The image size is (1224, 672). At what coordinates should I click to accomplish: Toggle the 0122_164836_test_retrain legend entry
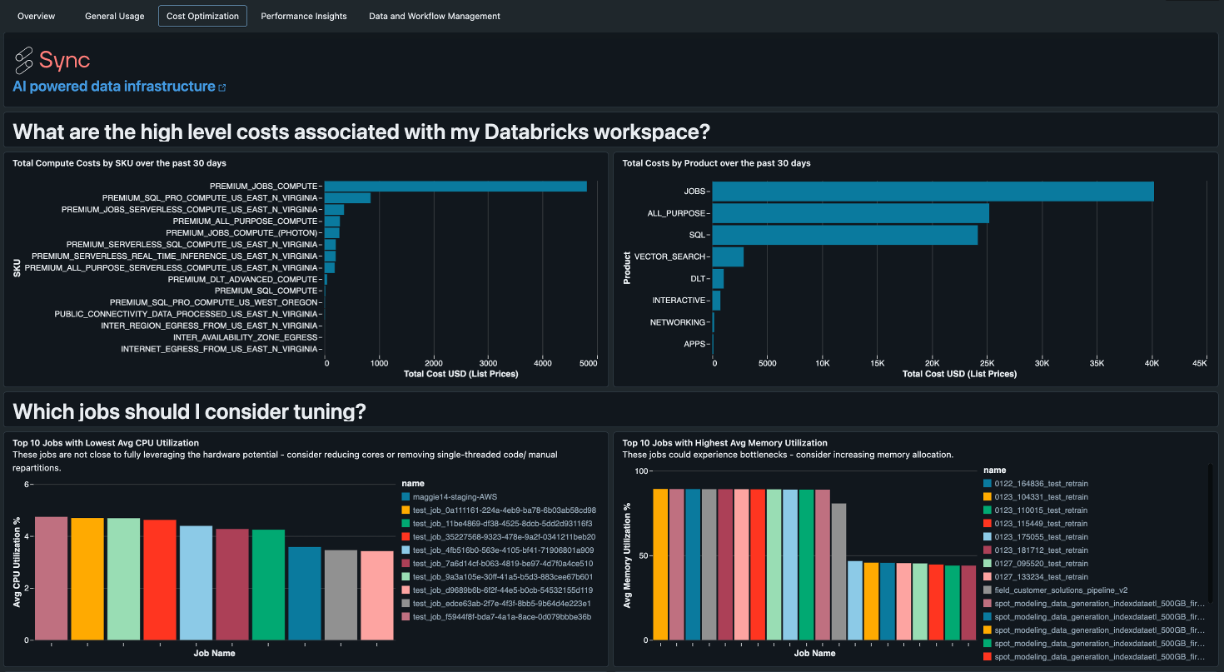1035,483
